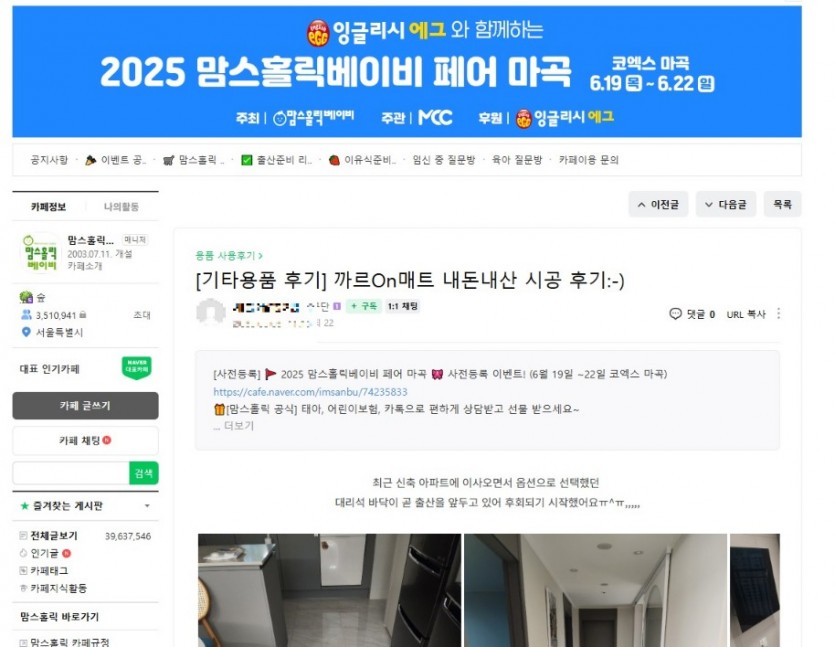Open the first kitchen floor photo
Screen dimensions: 835x647
click(x=330, y=590)
